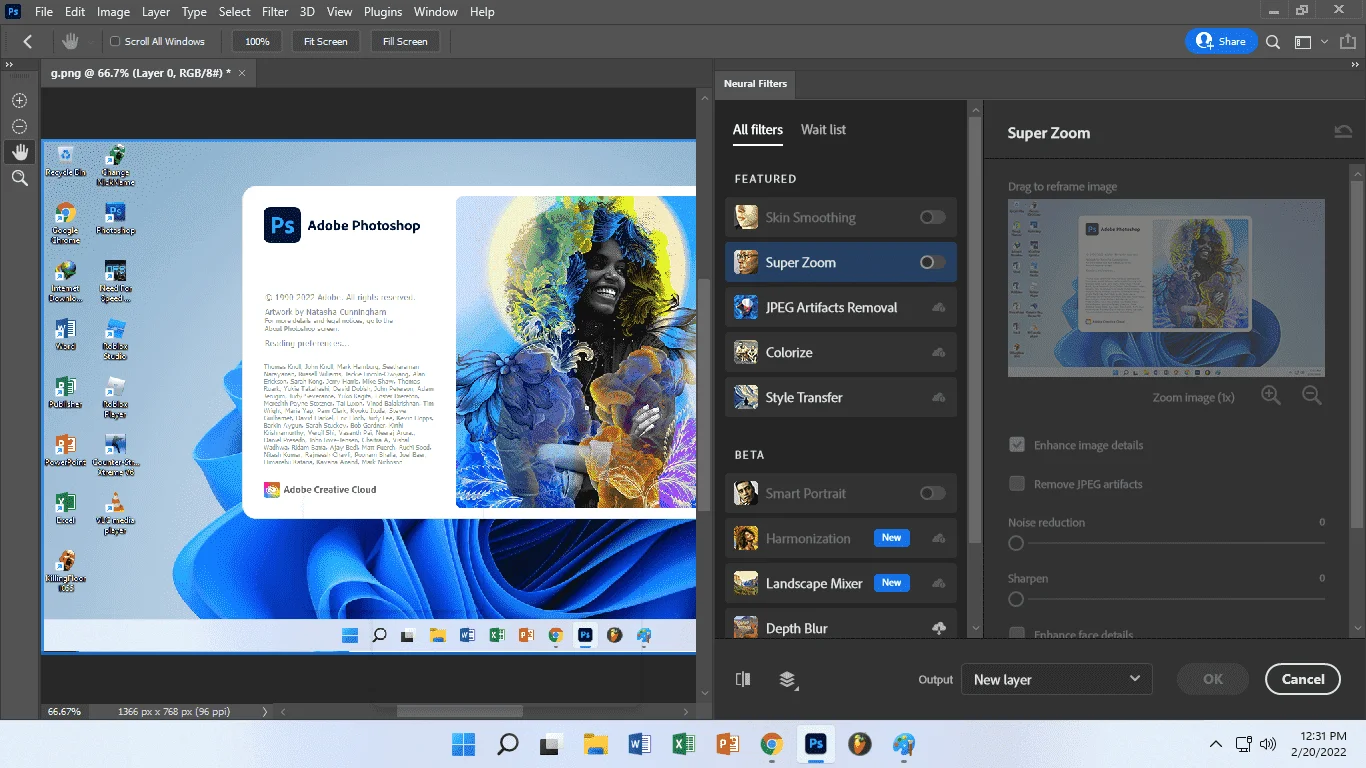Open the Filter menu

[277, 12]
